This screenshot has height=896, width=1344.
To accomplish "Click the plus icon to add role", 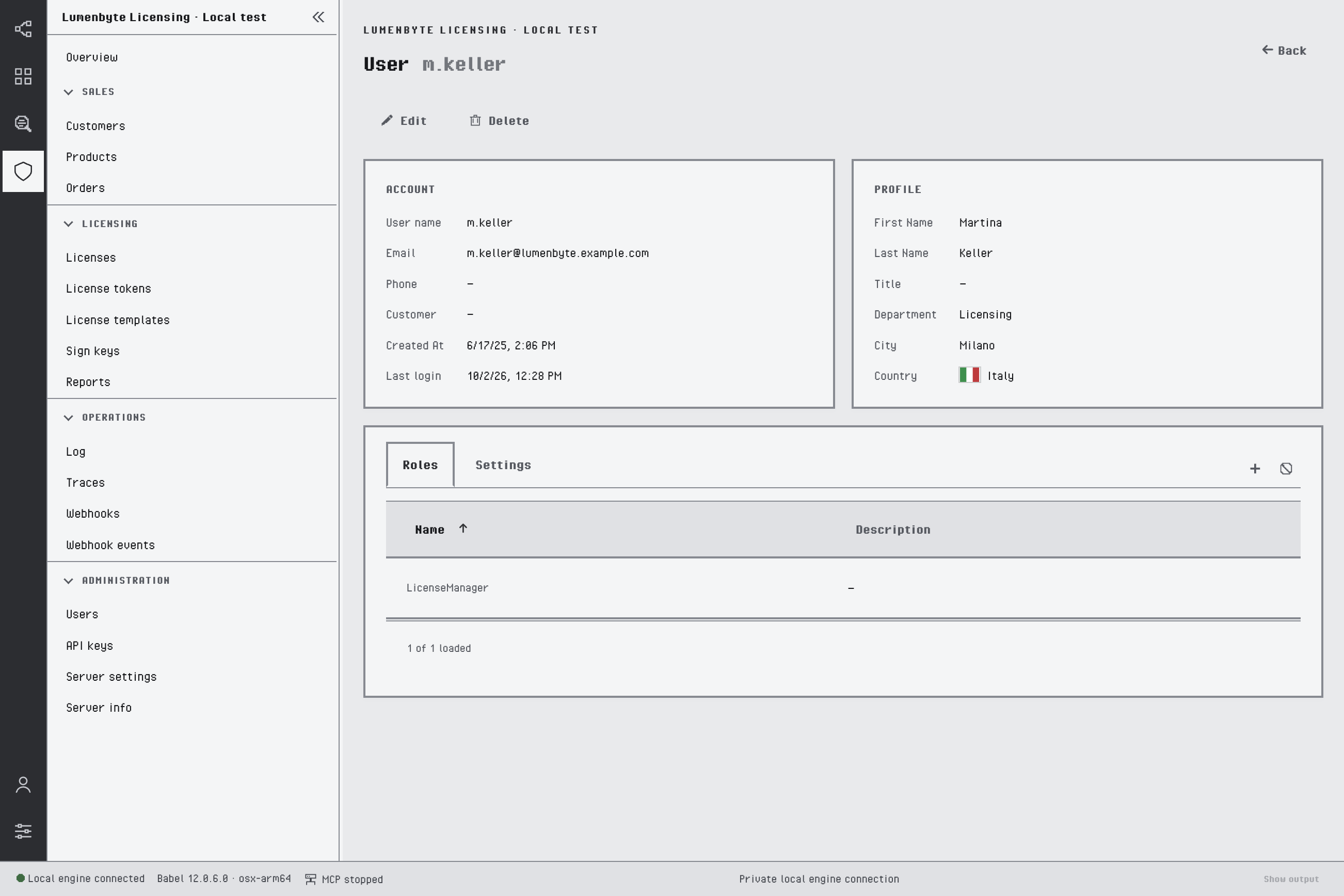I will tap(1255, 469).
